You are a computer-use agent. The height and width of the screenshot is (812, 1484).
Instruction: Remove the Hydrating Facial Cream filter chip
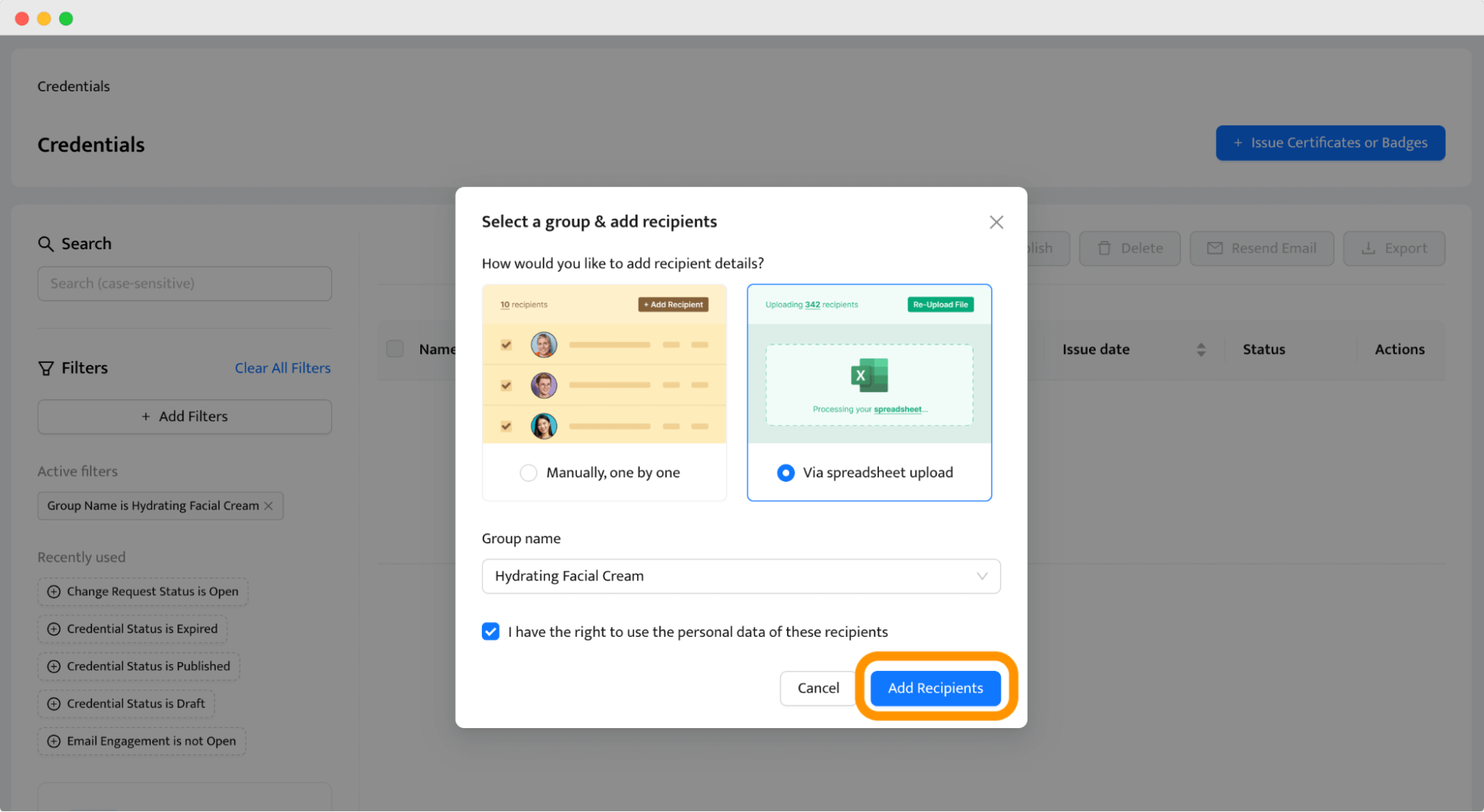(x=269, y=505)
